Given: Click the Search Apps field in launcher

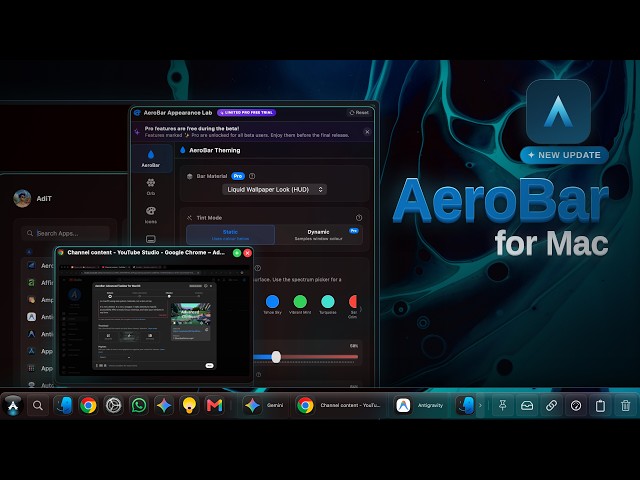Looking at the screenshot, I should click(65, 233).
